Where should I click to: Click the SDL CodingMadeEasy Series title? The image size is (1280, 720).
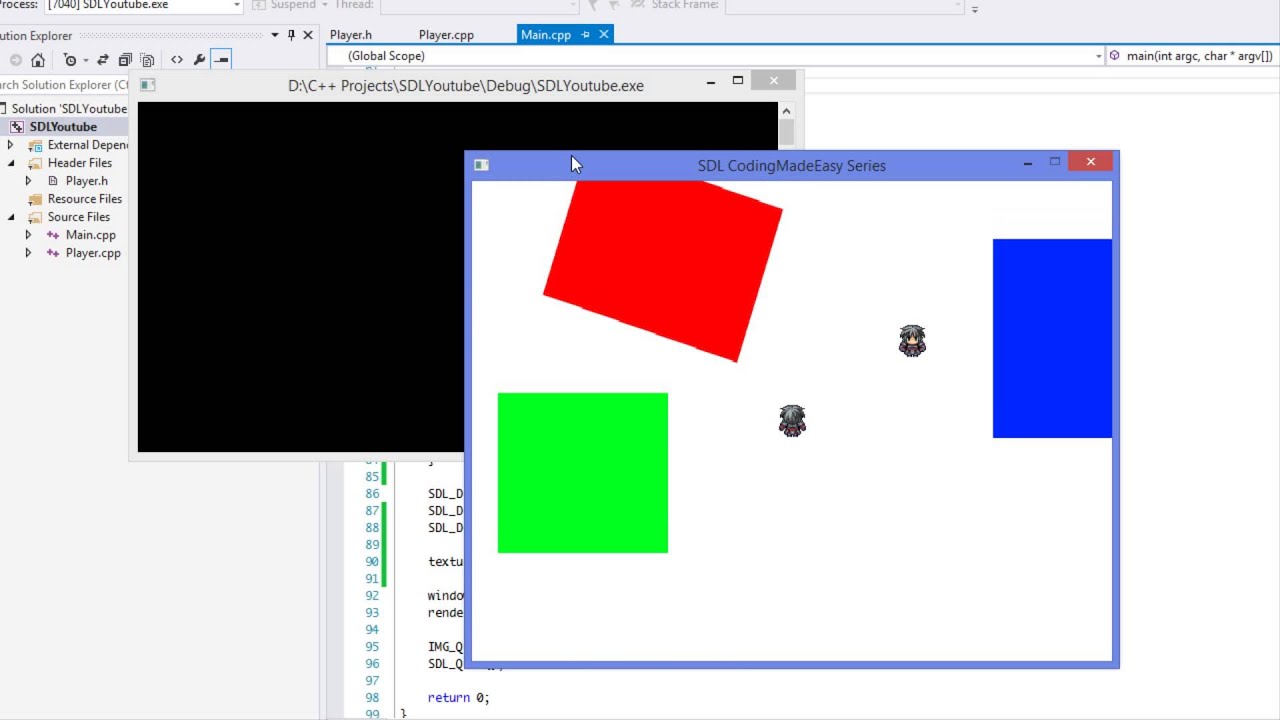pos(792,166)
